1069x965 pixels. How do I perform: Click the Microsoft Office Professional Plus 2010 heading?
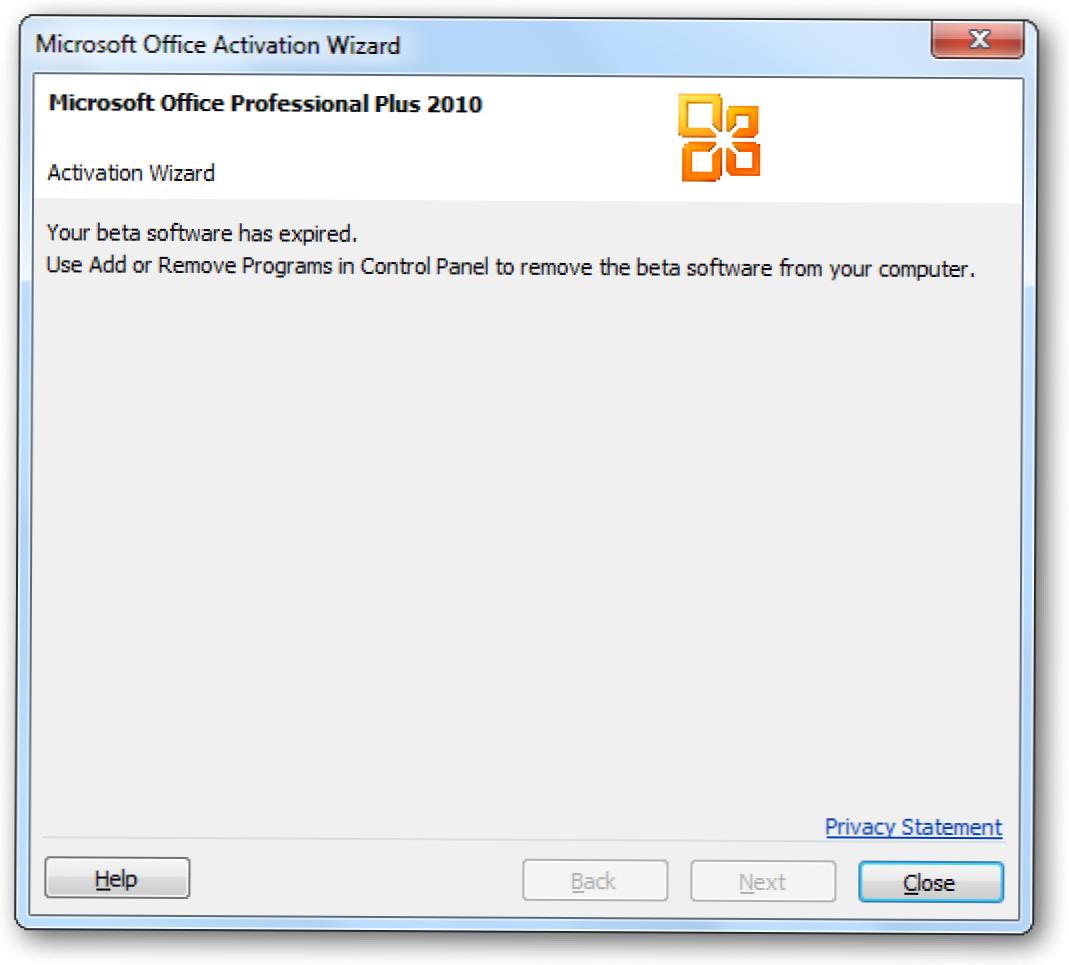265,104
